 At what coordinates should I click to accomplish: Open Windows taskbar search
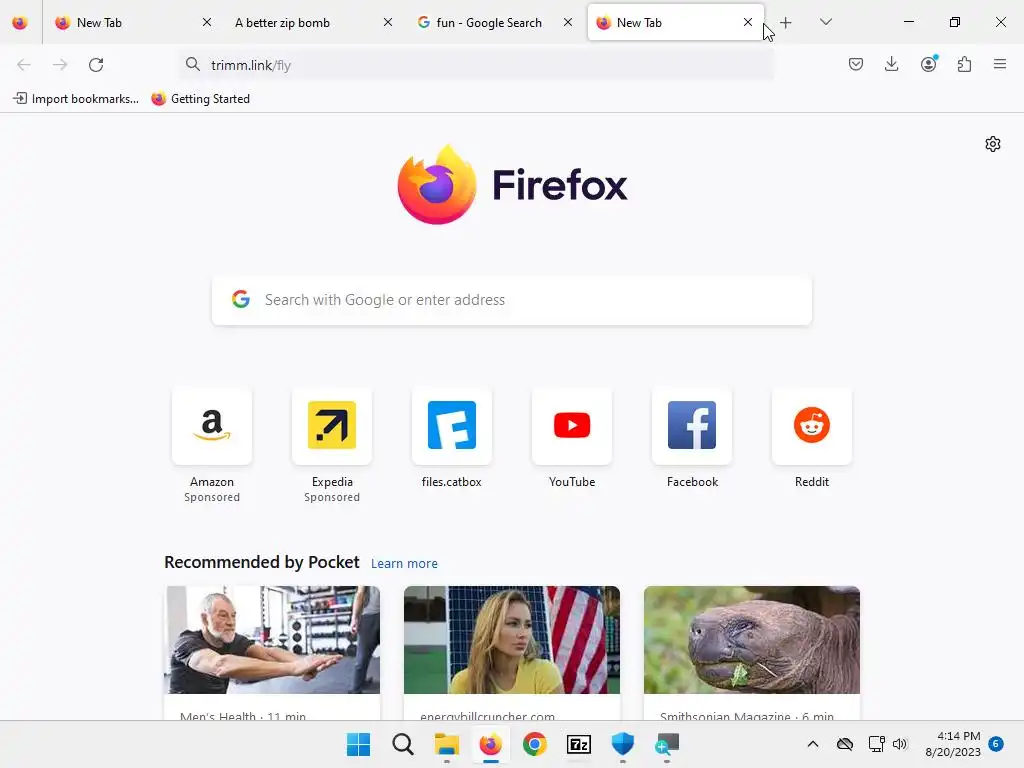[x=402, y=744]
